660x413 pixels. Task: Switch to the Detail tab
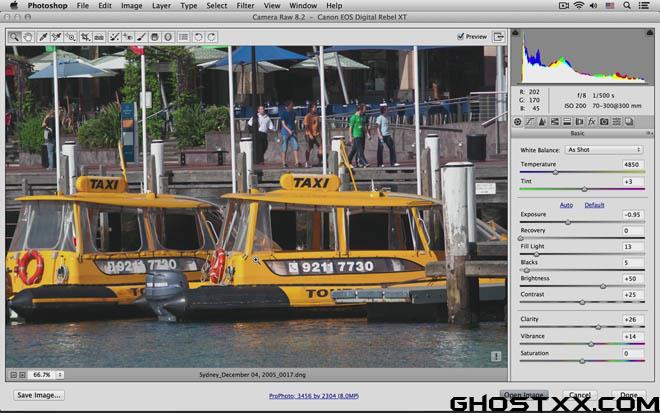coord(542,122)
